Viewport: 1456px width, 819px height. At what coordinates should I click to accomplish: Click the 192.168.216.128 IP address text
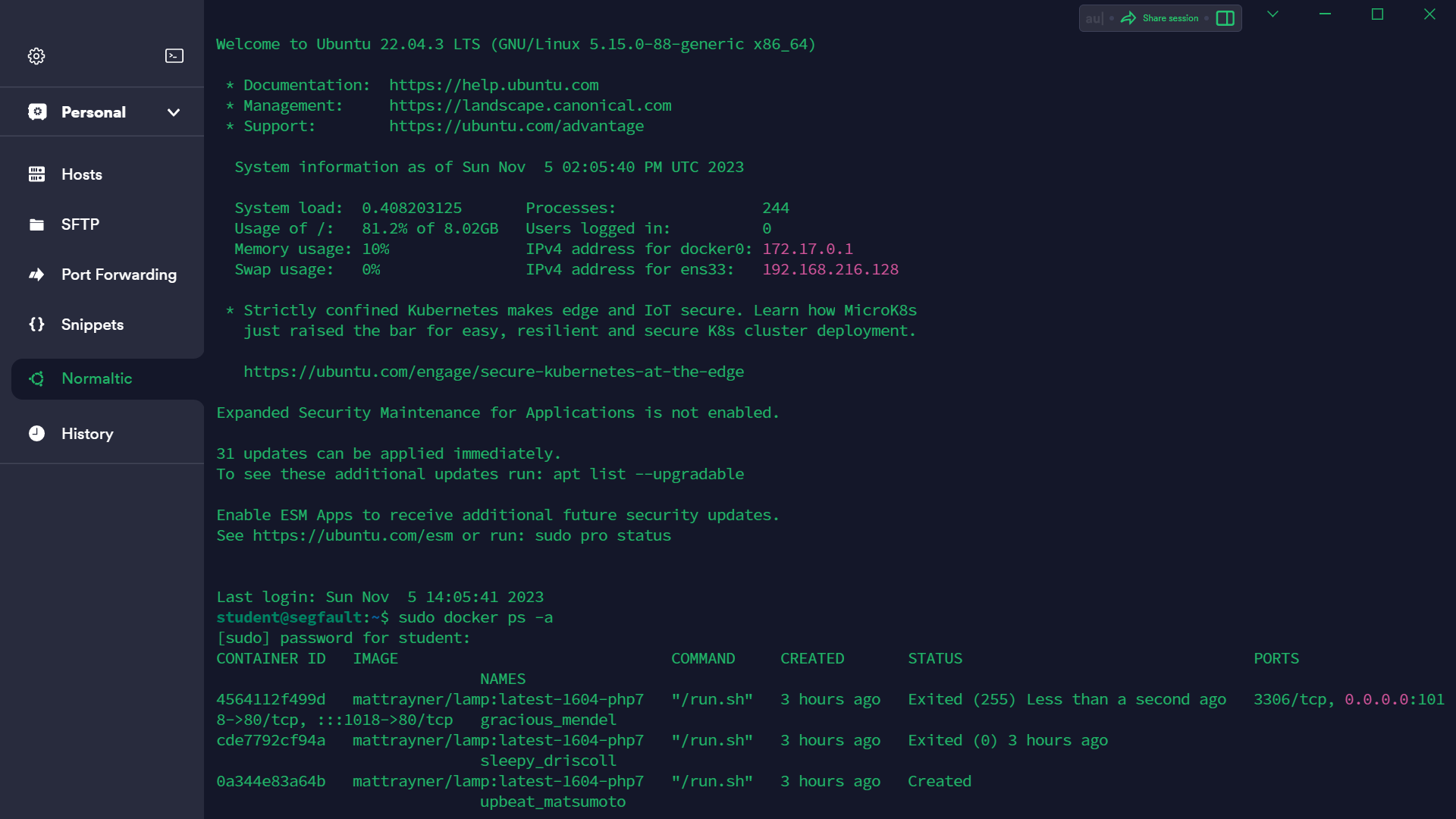point(830,269)
